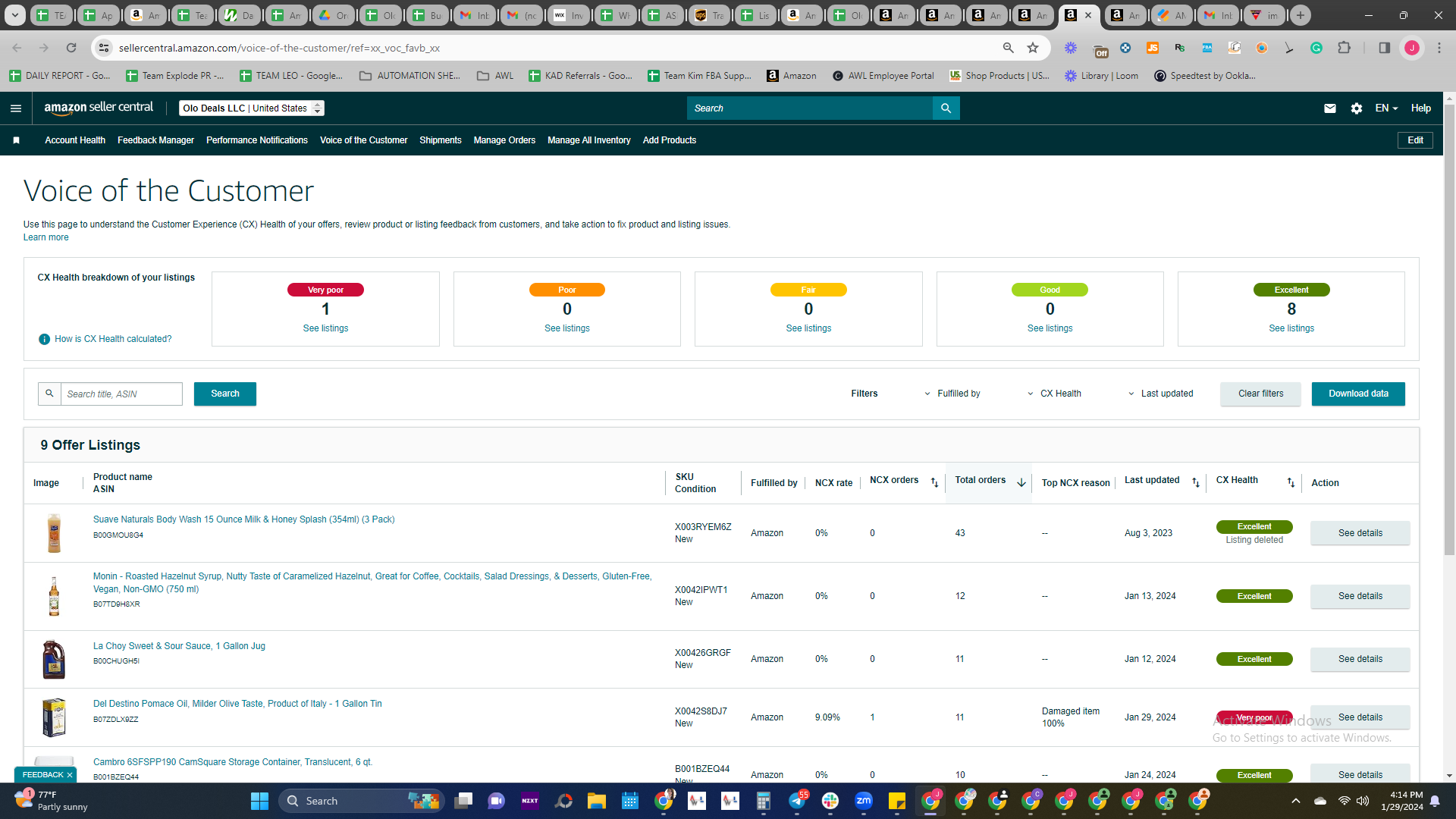See listings under Excellent
This screenshot has height=819, width=1456.
pyautogui.click(x=1291, y=328)
